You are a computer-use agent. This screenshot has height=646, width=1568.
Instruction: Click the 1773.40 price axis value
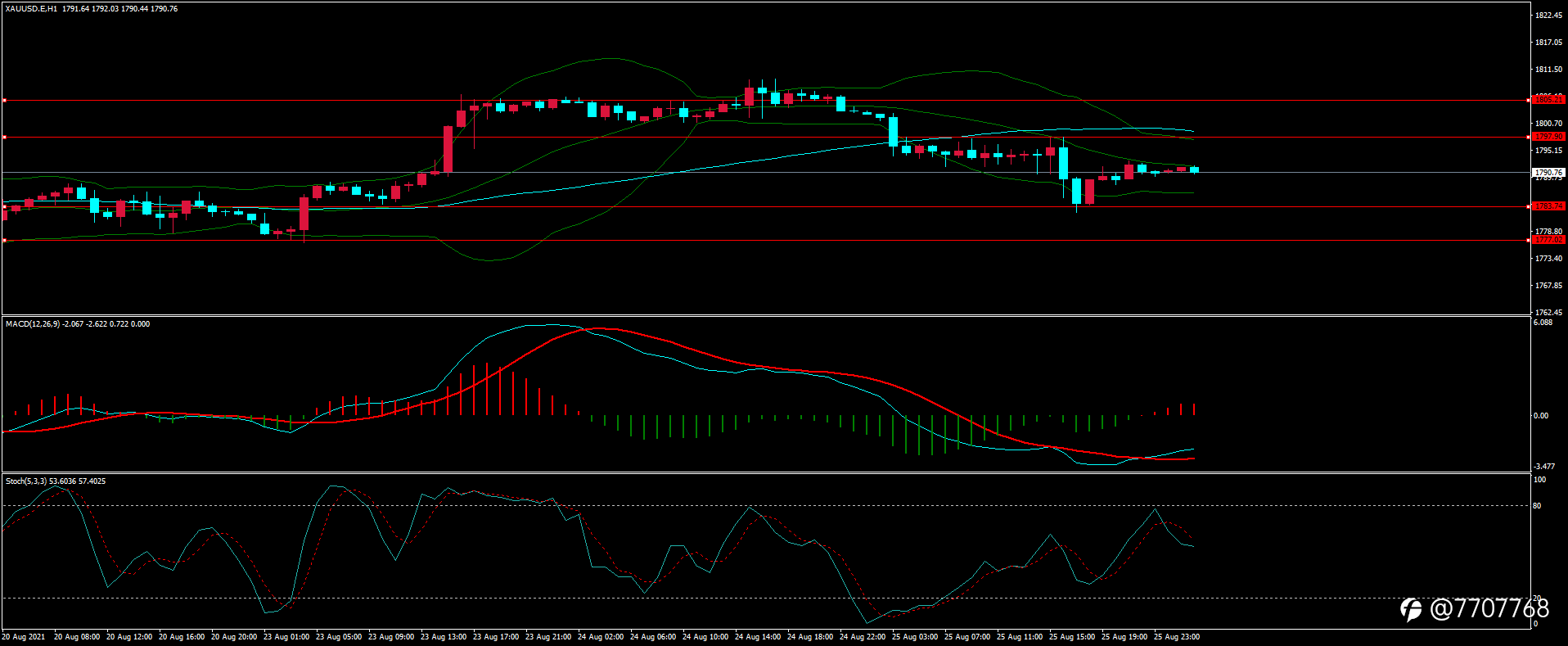pyautogui.click(x=1548, y=259)
